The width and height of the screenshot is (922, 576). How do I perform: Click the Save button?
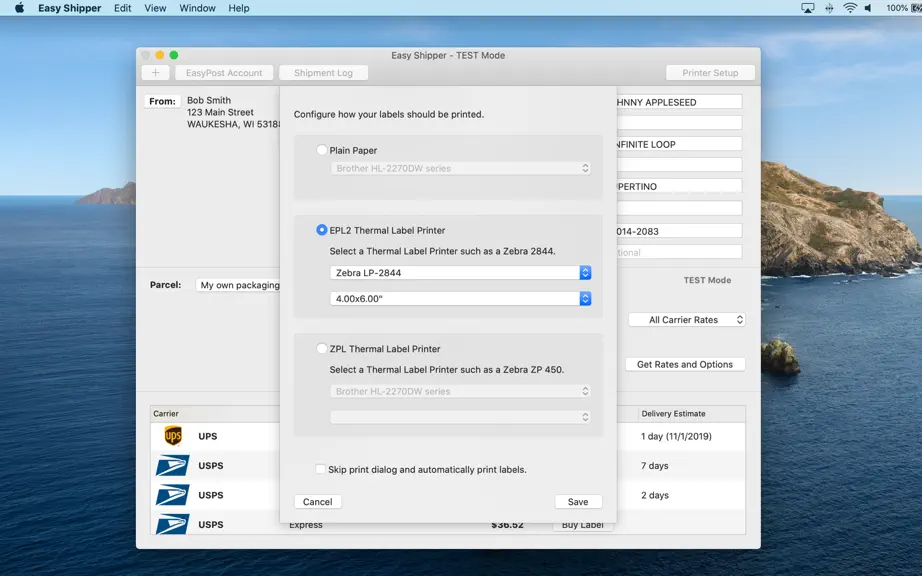coord(578,501)
